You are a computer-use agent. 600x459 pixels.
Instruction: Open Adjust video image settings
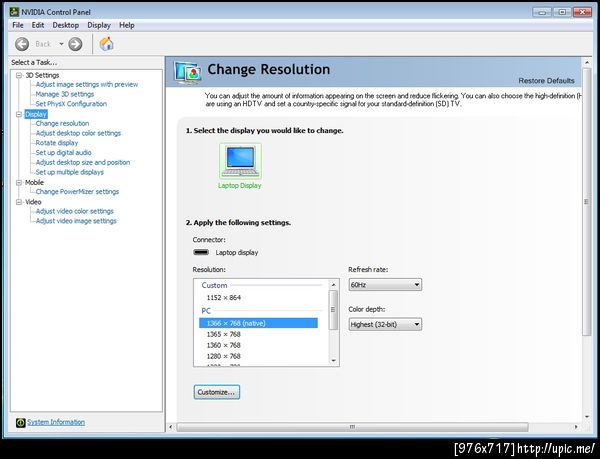tap(76, 221)
